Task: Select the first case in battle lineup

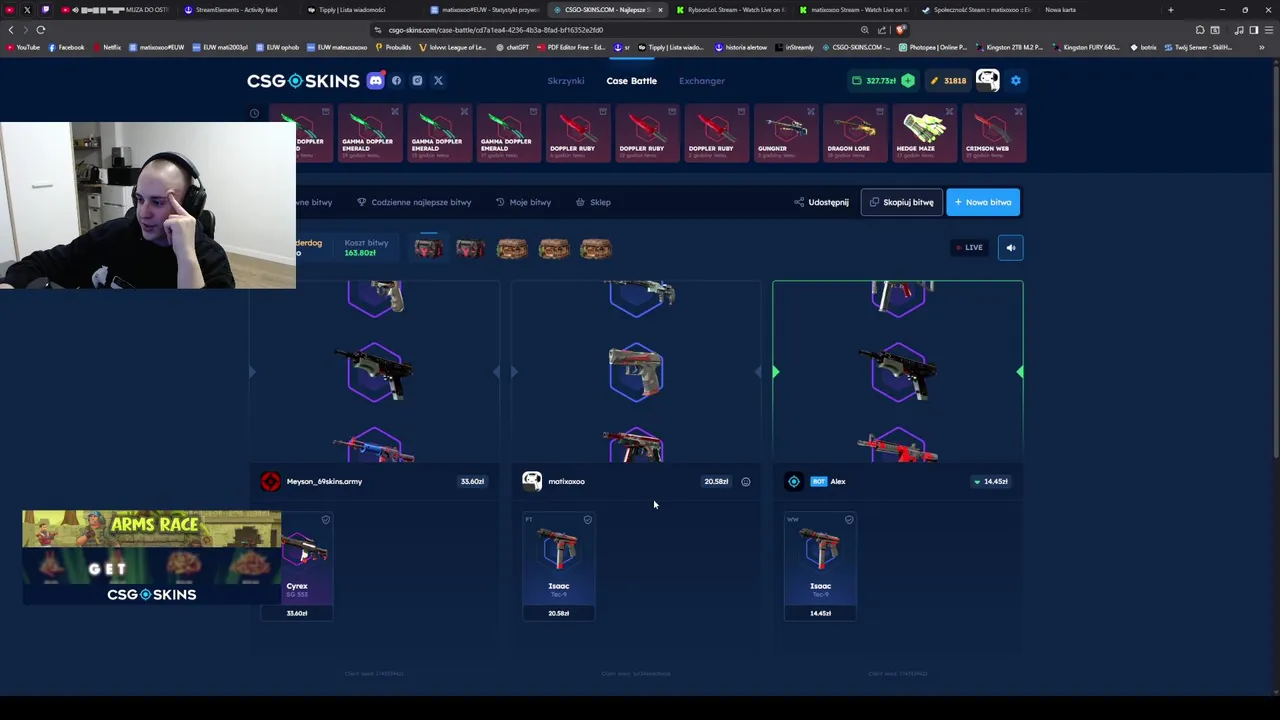Action: (428, 248)
